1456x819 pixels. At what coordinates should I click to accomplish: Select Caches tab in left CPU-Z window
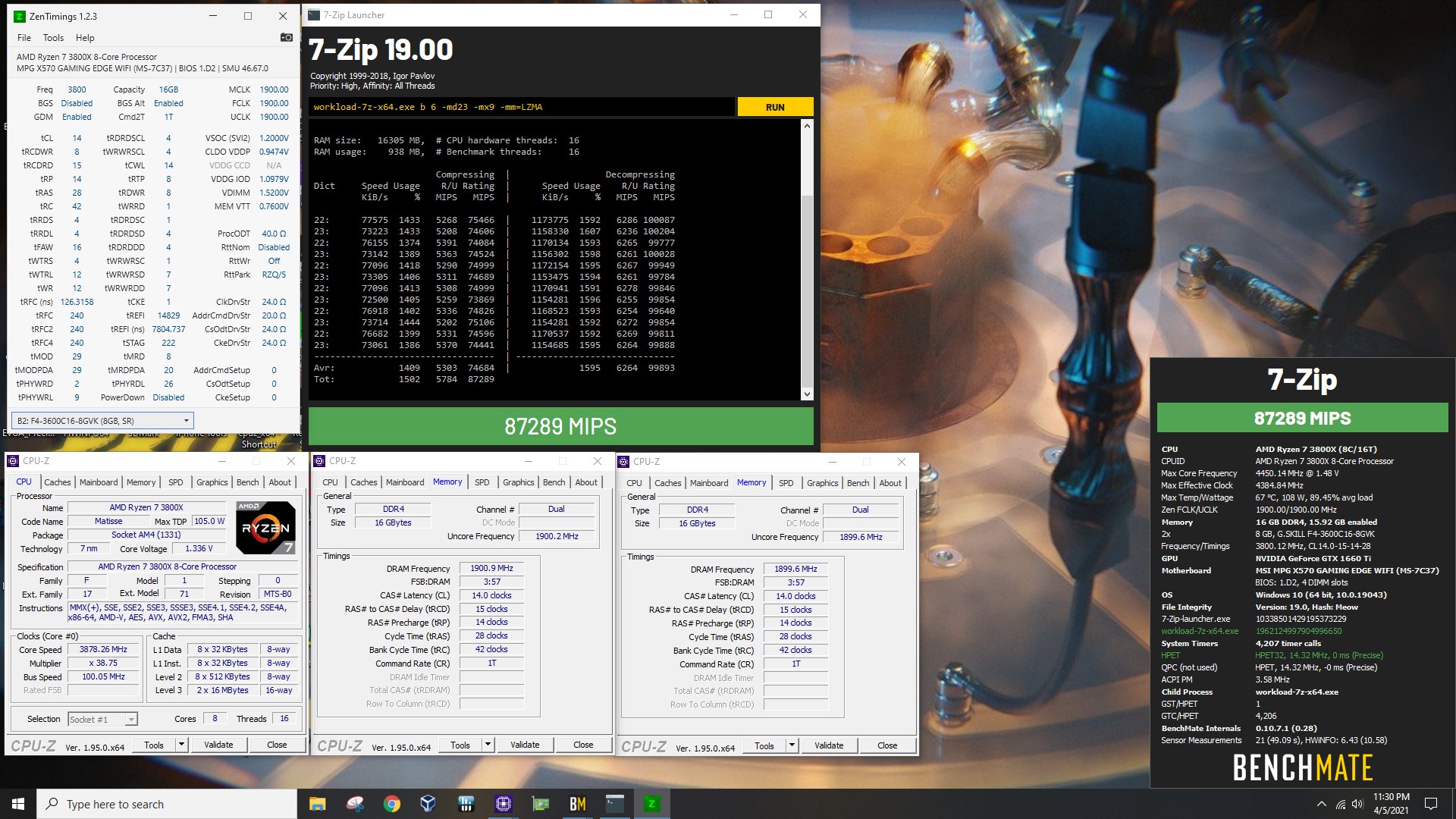point(57,482)
